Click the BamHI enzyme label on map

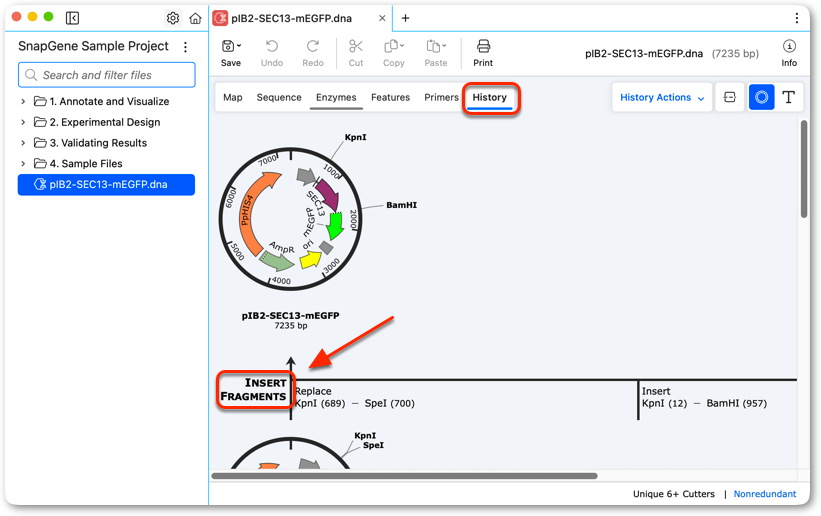(x=402, y=205)
